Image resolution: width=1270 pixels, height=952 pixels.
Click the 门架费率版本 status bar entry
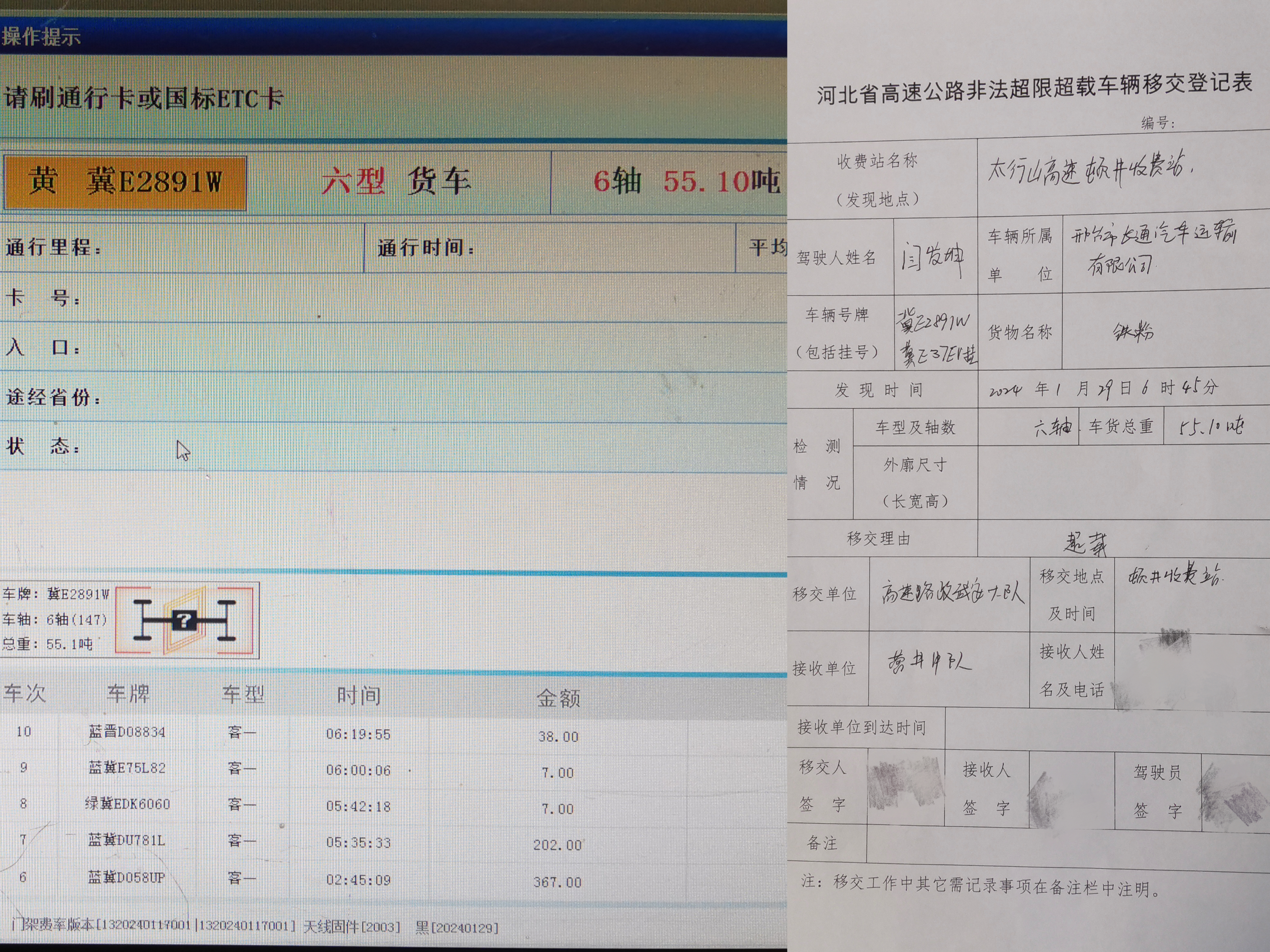[x=153, y=925]
